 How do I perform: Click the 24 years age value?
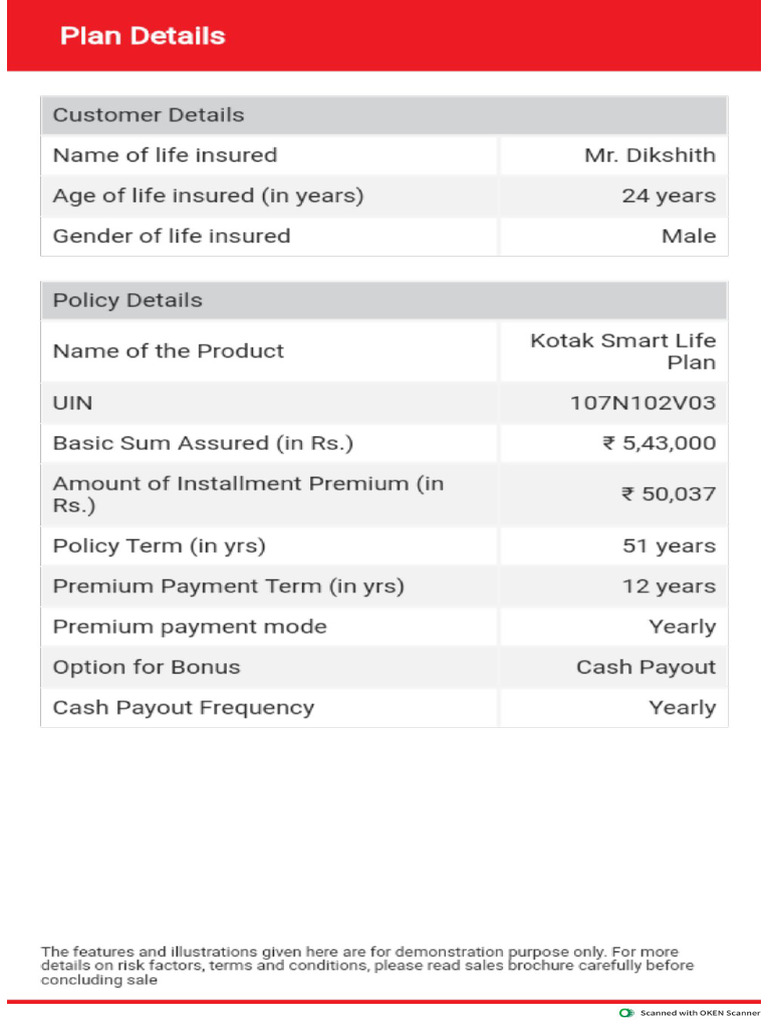668,196
